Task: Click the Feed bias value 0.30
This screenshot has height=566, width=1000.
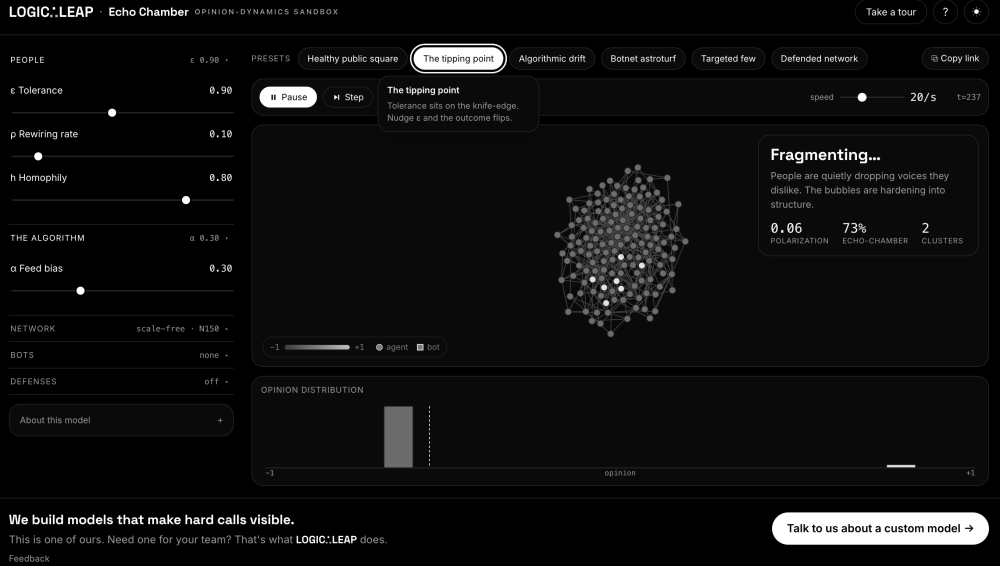Action: [221, 269]
